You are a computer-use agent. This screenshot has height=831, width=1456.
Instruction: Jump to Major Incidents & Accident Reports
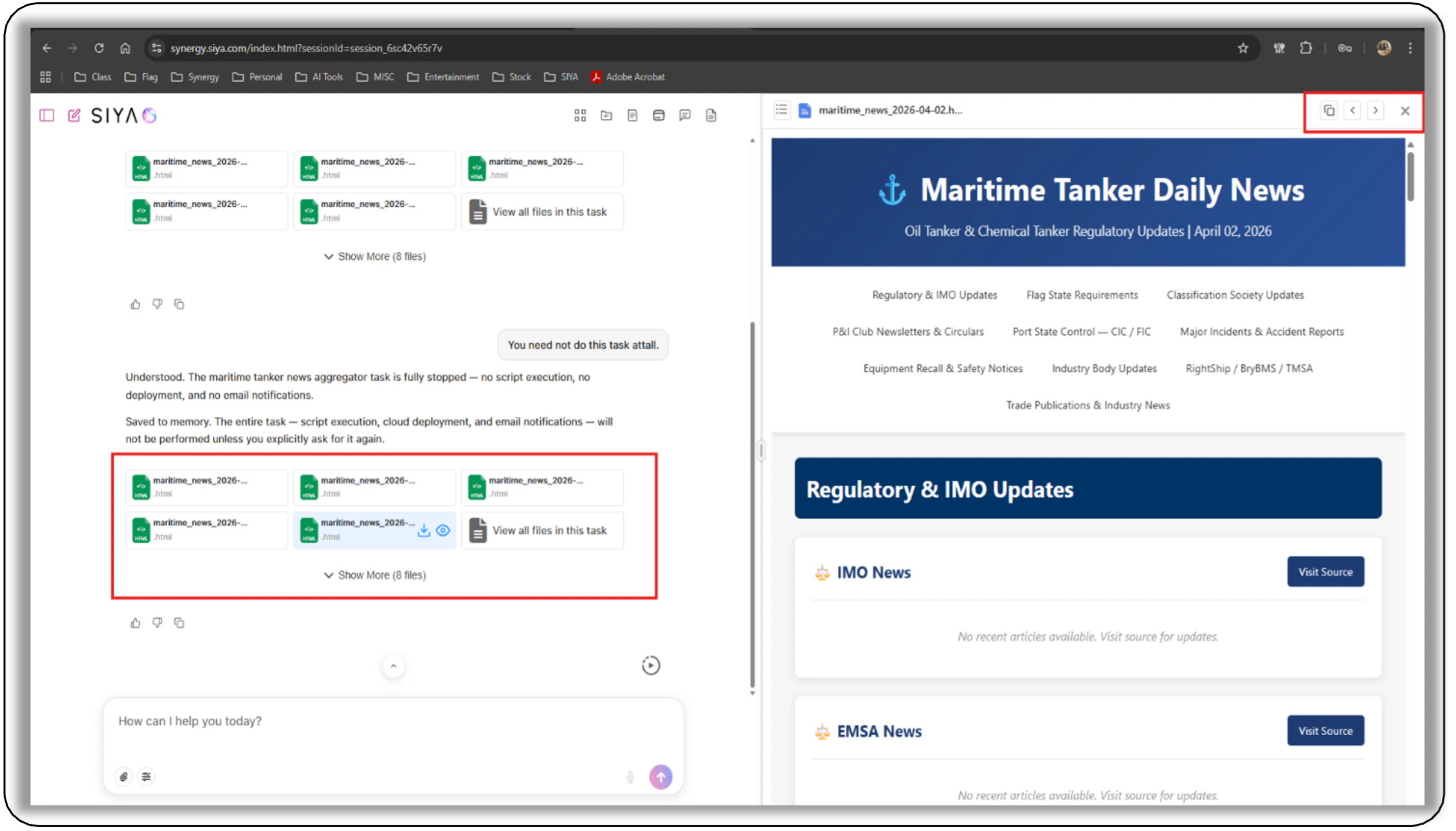pyautogui.click(x=1261, y=332)
